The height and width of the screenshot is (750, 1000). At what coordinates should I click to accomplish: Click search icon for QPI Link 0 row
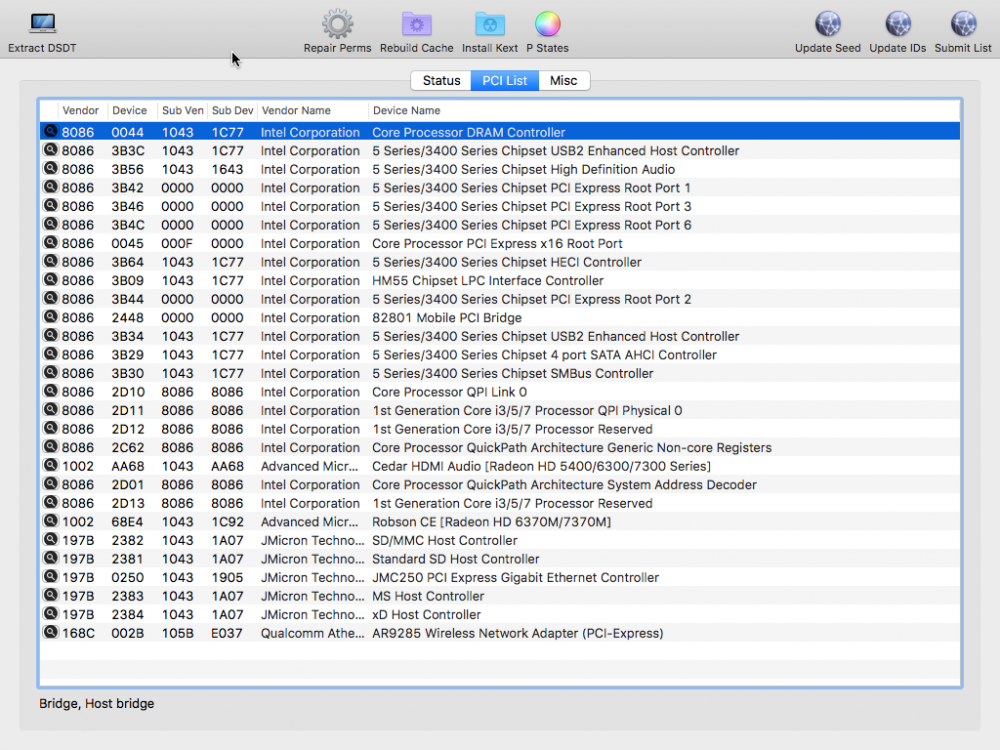(x=50, y=391)
